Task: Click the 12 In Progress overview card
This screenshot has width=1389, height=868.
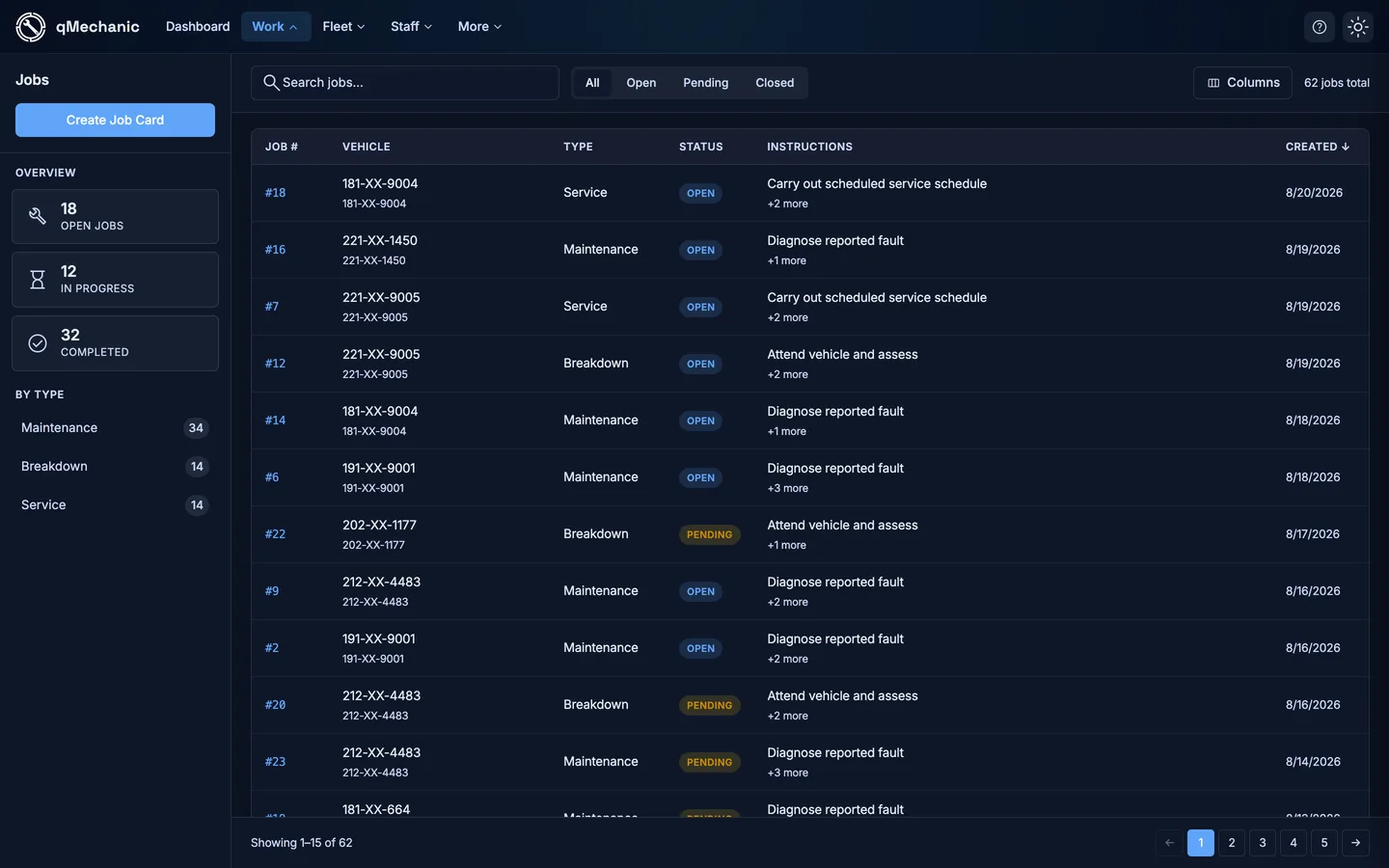Action: point(115,280)
